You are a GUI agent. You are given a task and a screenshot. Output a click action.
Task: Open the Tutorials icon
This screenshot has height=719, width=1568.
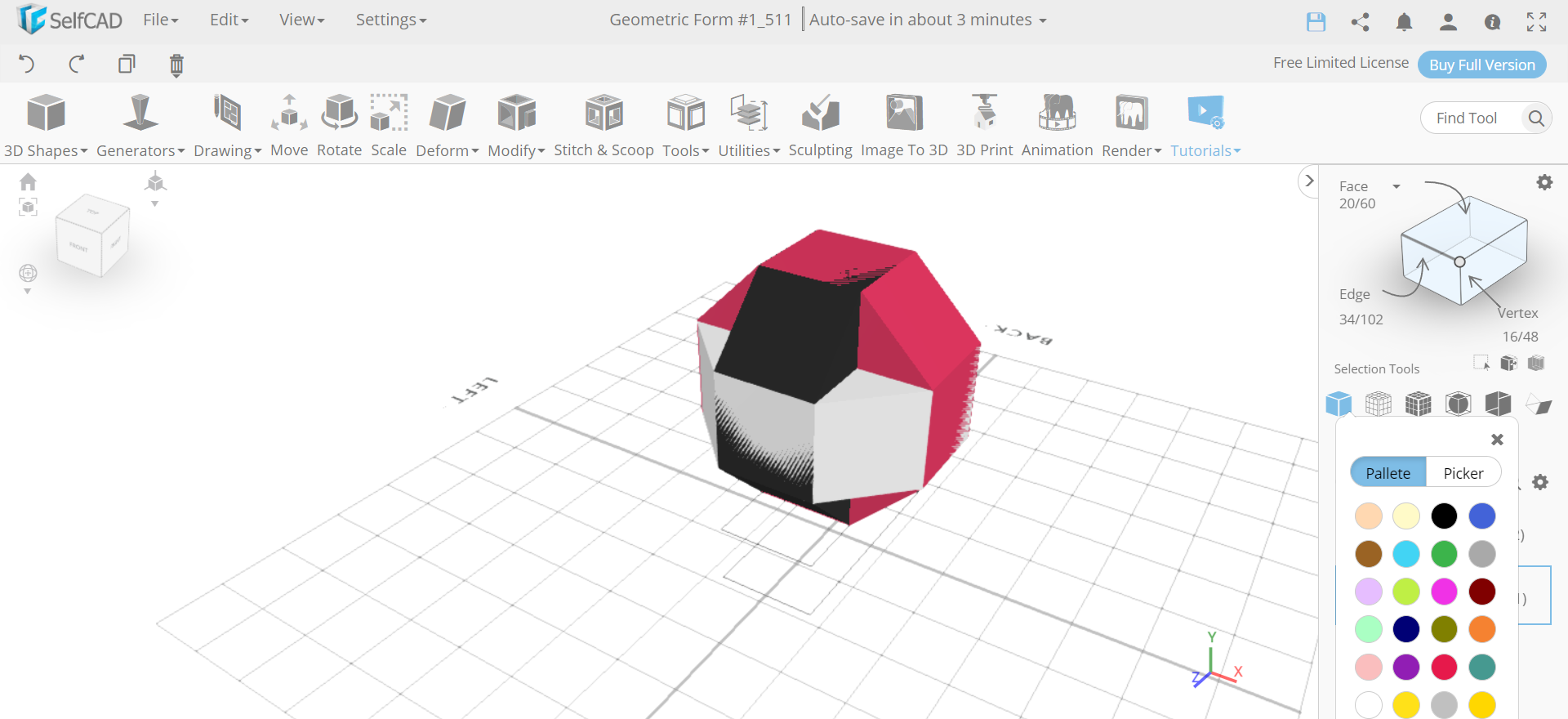[x=1205, y=113]
